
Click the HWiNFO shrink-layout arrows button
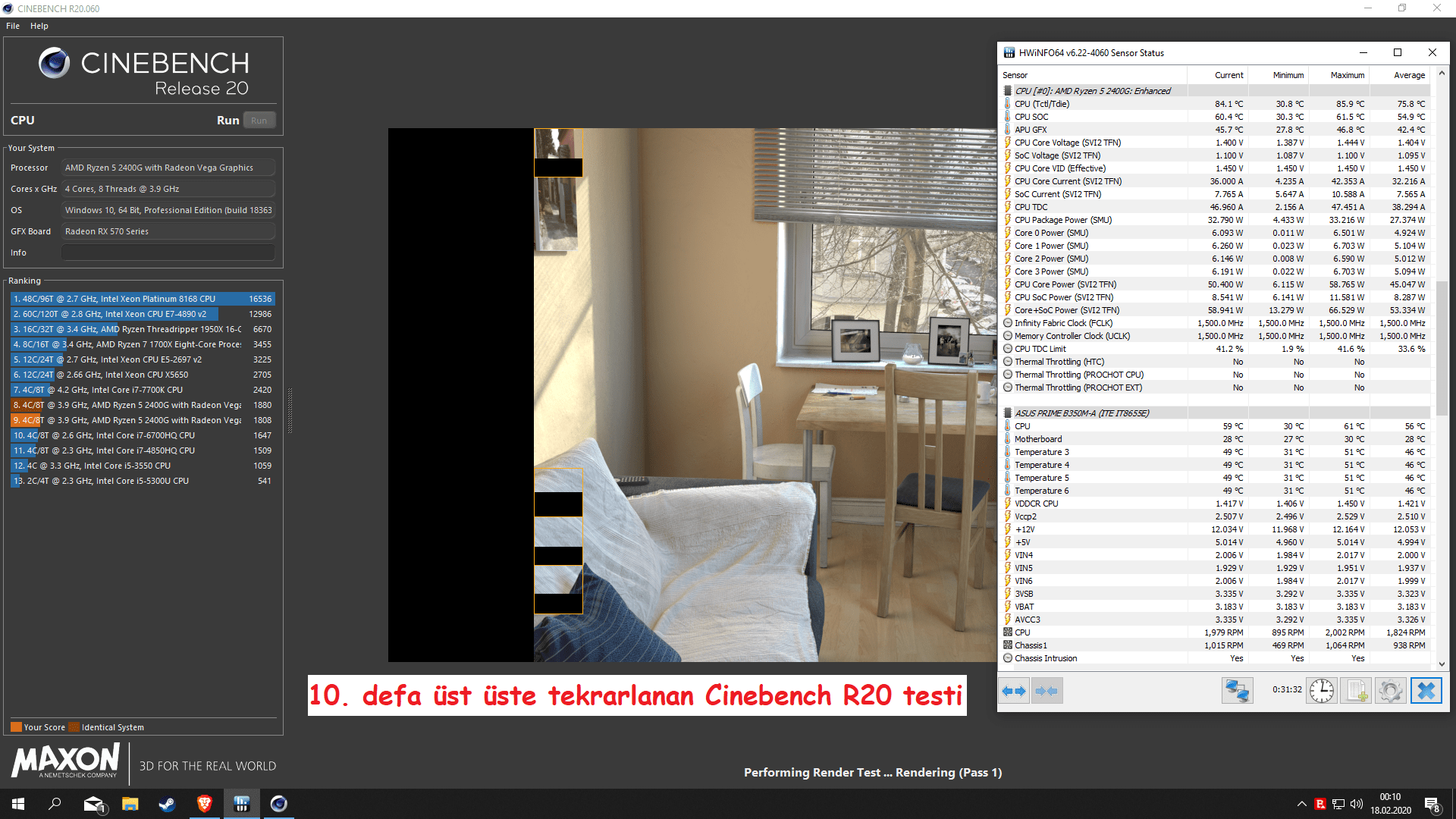(1046, 691)
